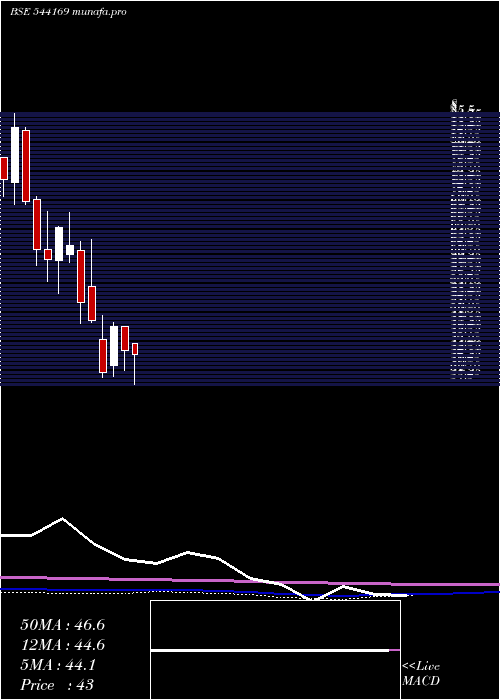Click the peak of the white indicator line
This screenshot has width=500, height=700.
tap(62, 518)
